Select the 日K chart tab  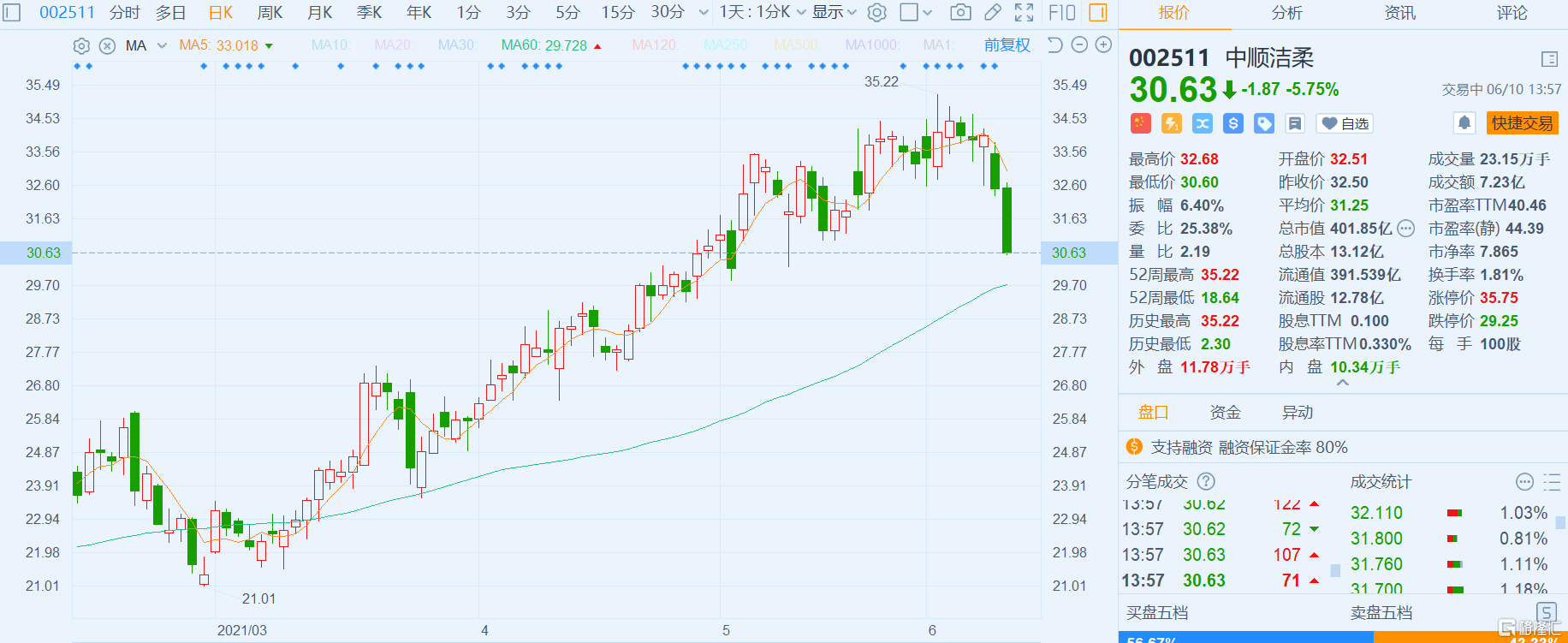(221, 12)
